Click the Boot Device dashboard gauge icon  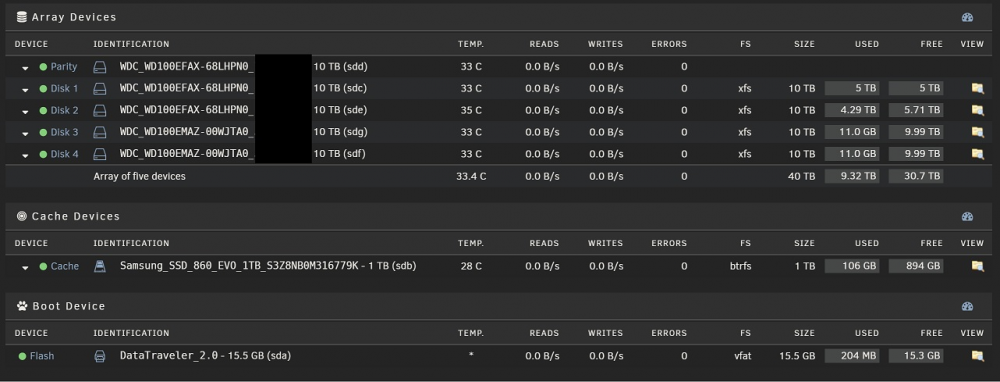coord(967,306)
